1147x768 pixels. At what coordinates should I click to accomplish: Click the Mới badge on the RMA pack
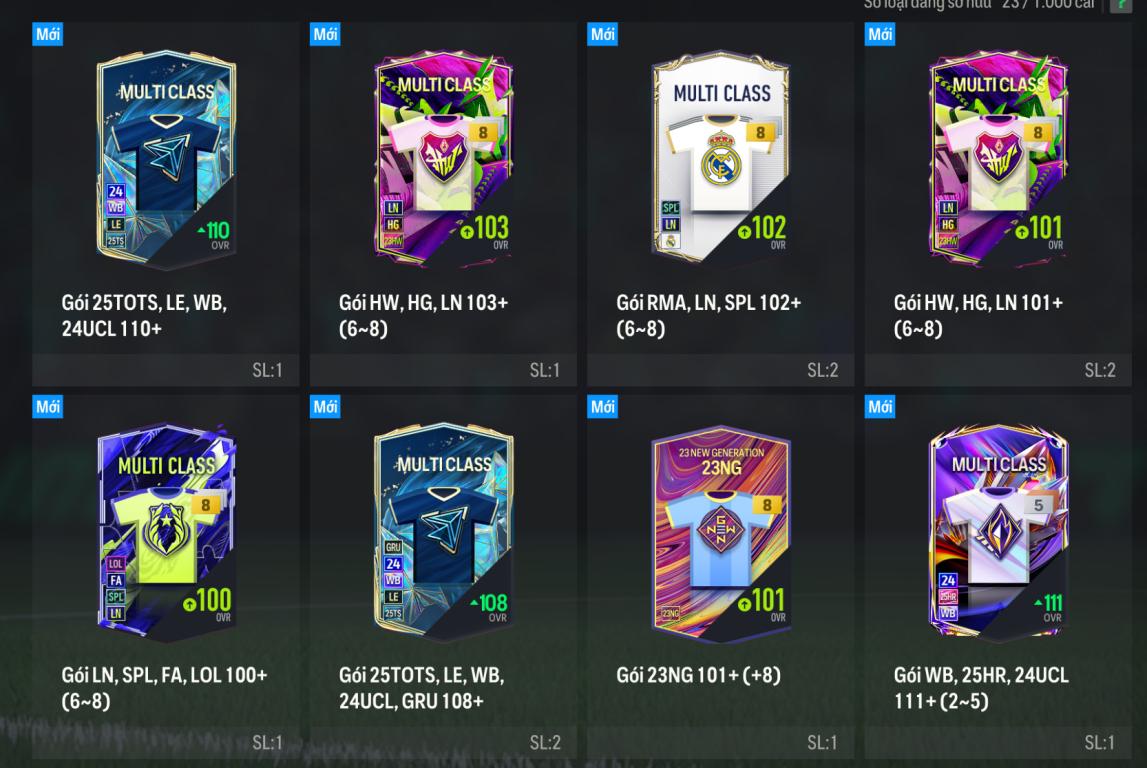click(x=603, y=34)
